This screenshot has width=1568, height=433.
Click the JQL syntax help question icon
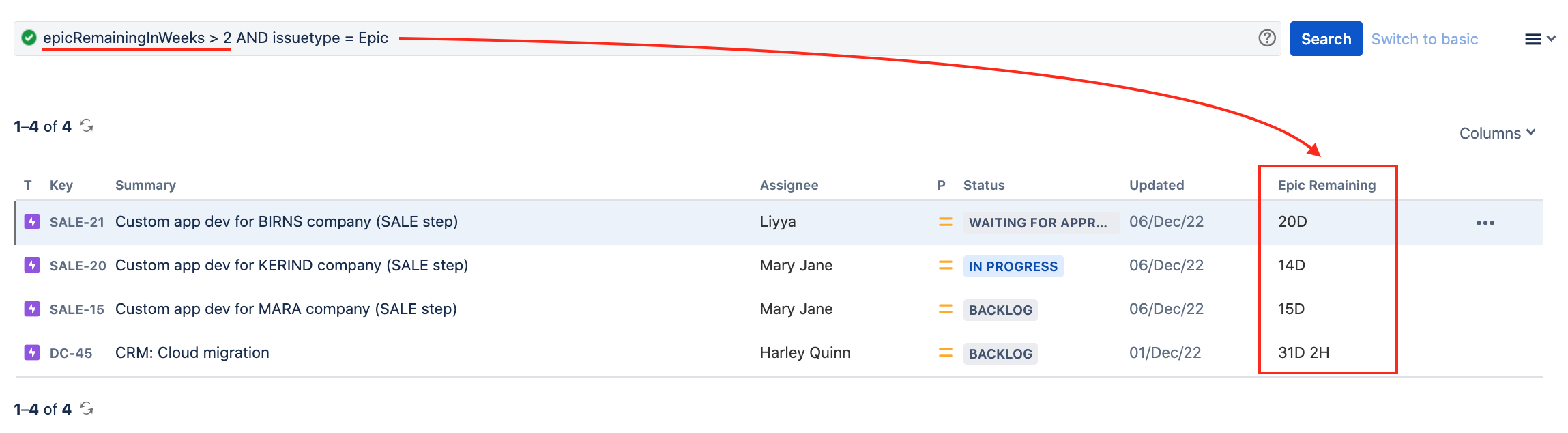[x=1267, y=38]
